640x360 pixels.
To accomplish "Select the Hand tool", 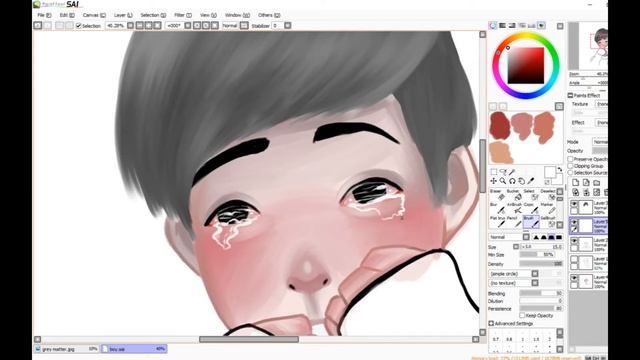I will click(x=522, y=181).
